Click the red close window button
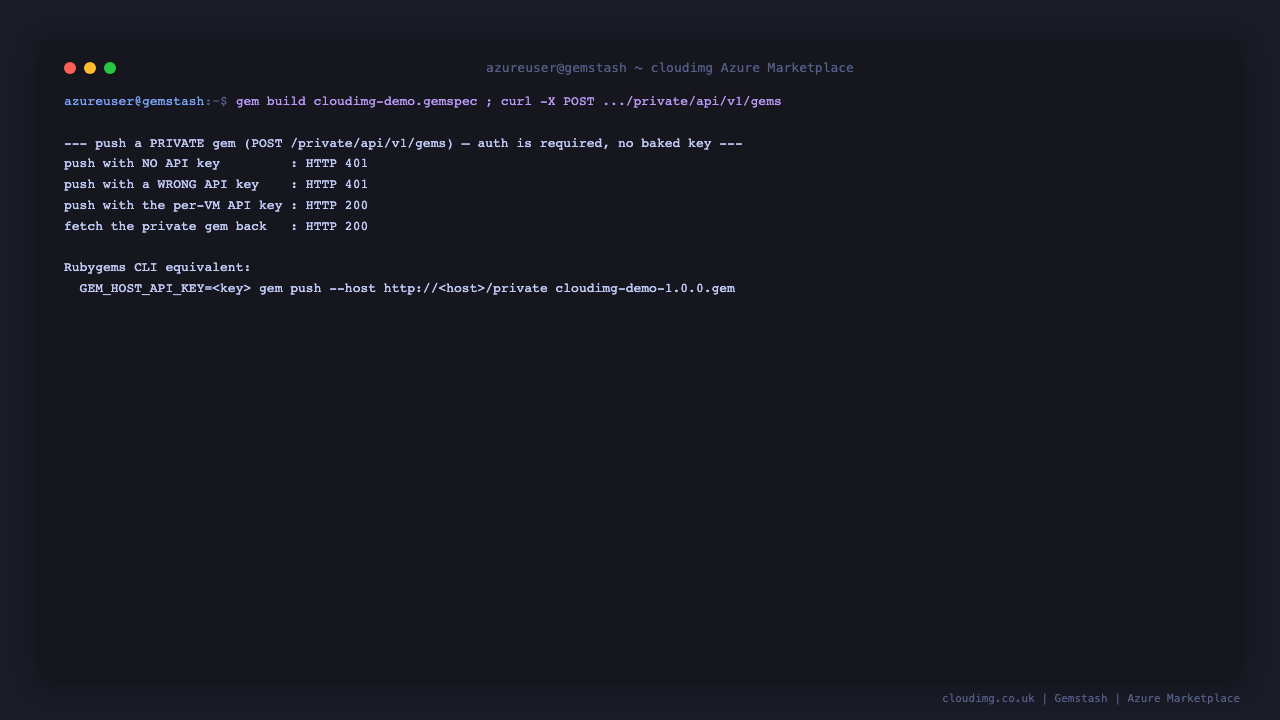The height and width of the screenshot is (720, 1280). (x=70, y=68)
